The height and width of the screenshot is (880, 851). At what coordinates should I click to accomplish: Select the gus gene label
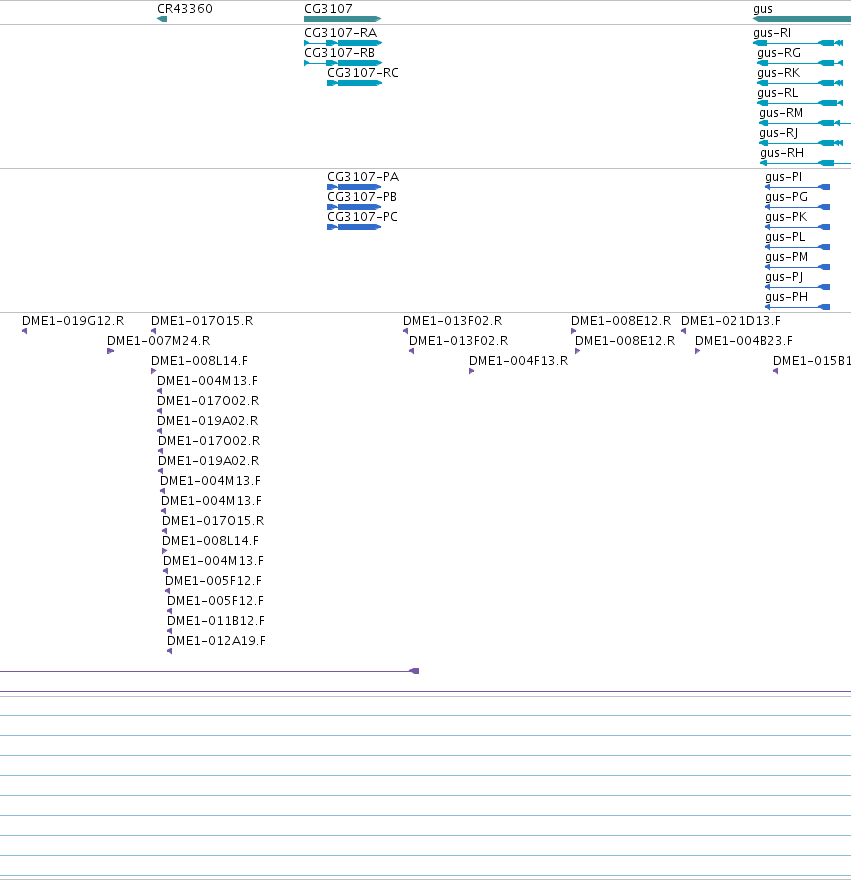(763, 9)
